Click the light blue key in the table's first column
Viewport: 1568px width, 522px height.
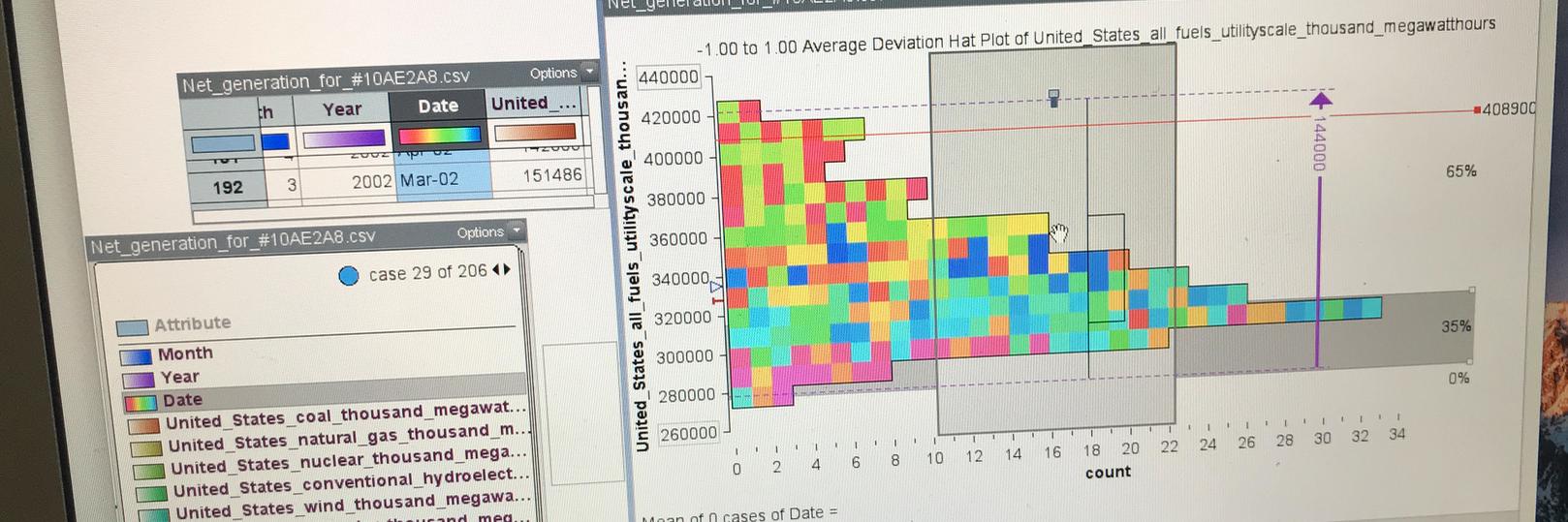coord(223,143)
